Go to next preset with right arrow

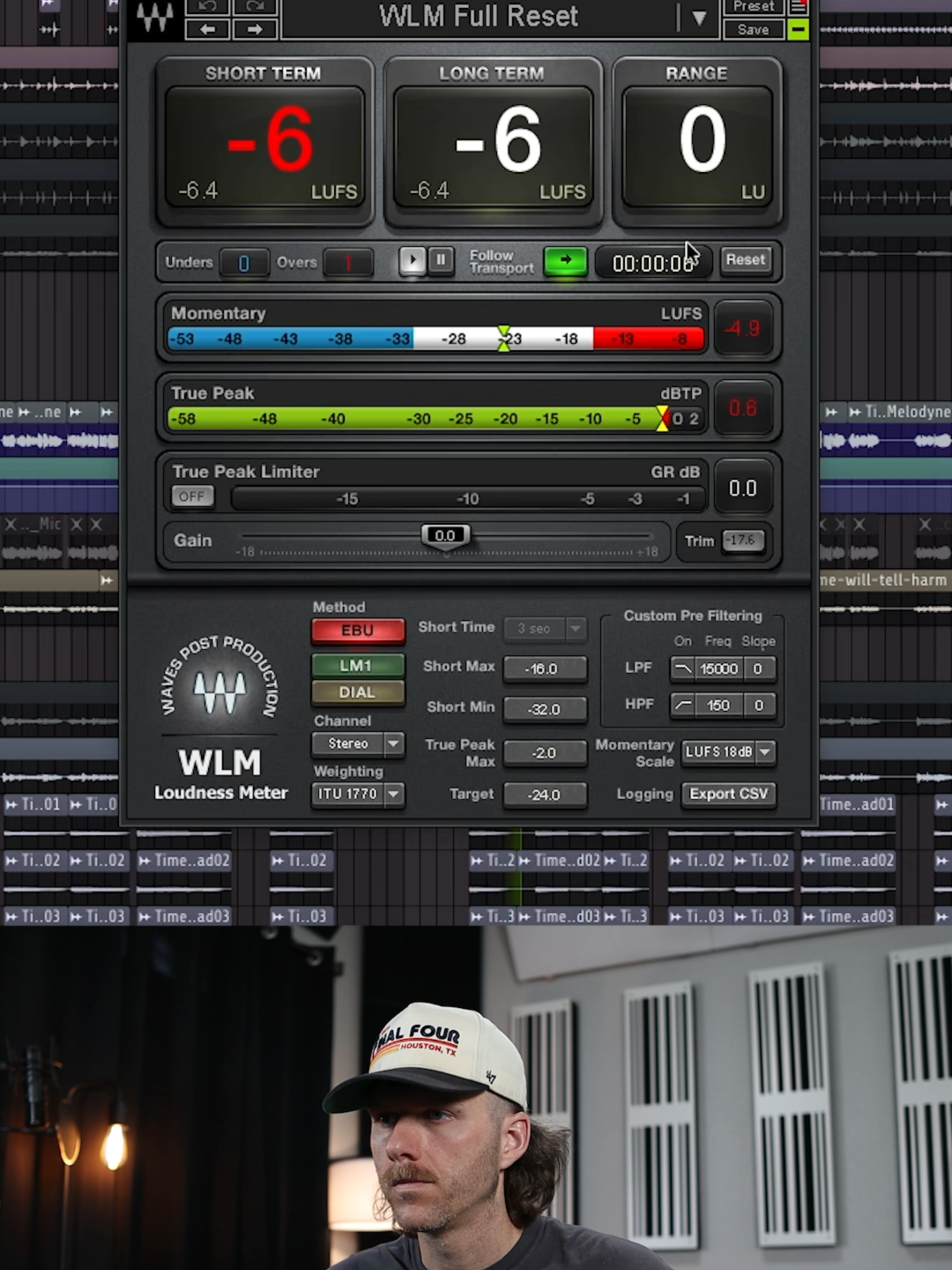255,29
